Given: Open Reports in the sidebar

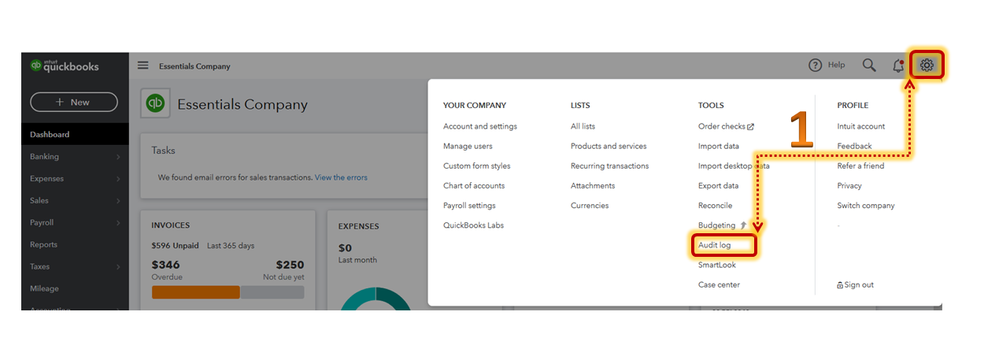Looking at the screenshot, I should [x=43, y=244].
